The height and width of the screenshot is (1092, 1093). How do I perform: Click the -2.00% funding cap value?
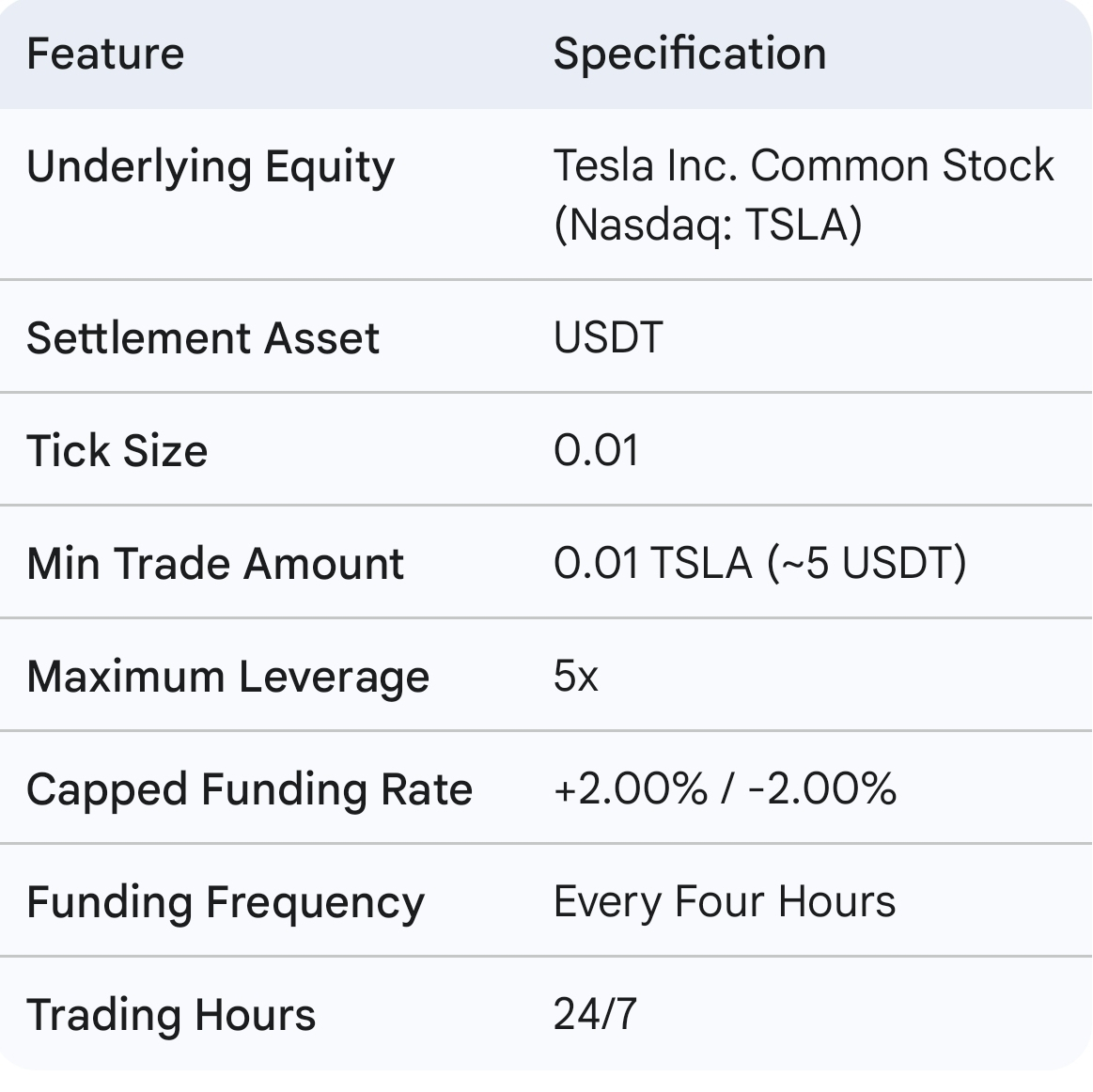coord(822,788)
